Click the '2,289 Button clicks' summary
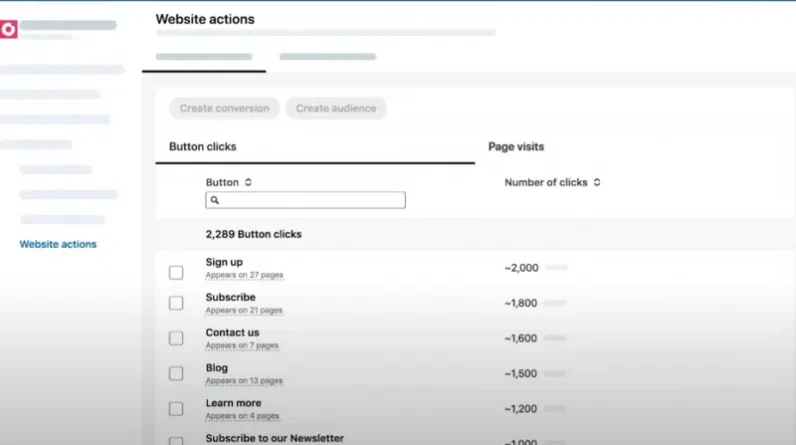This screenshot has height=445, width=796. [253, 234]
